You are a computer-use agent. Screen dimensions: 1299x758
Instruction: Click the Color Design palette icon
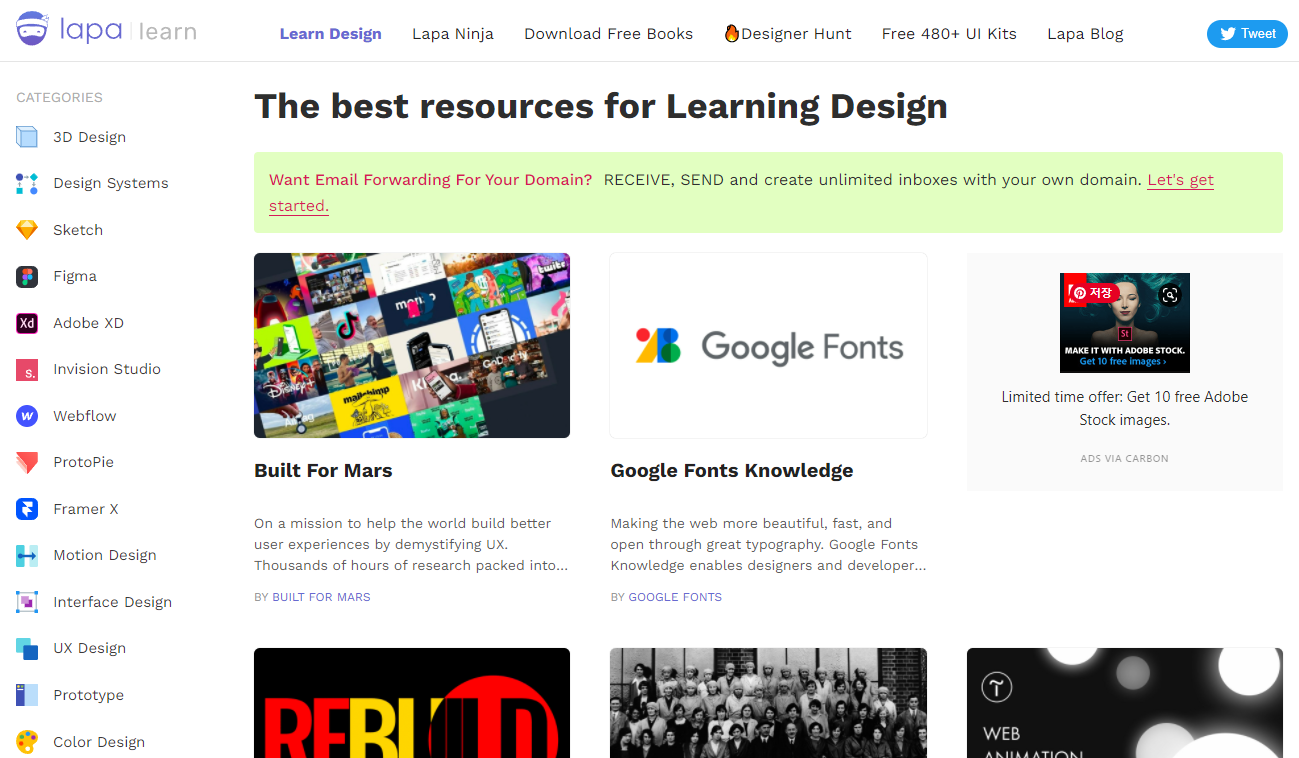27,742
